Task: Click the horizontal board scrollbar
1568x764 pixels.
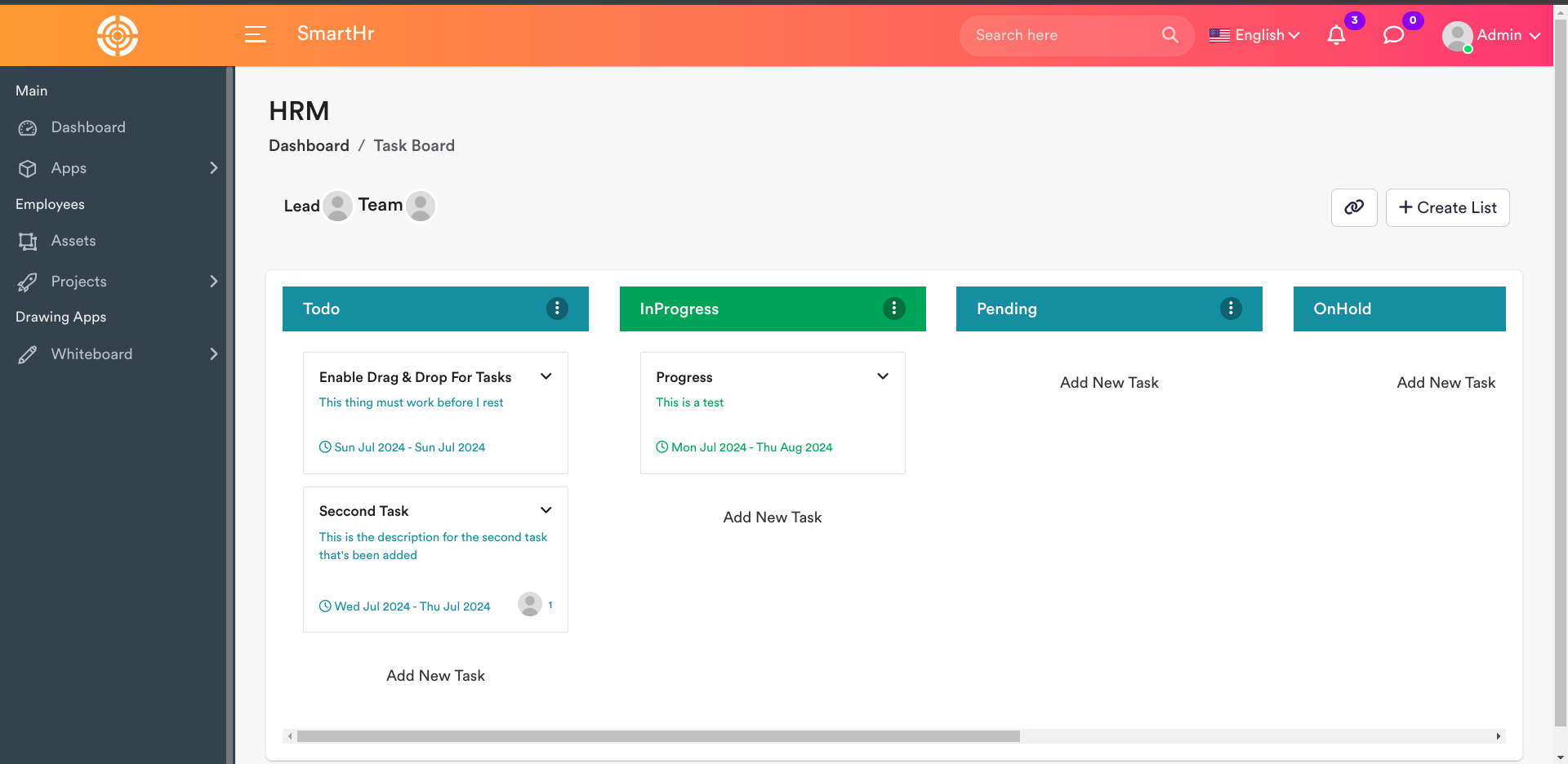Action: coord(658,736)
